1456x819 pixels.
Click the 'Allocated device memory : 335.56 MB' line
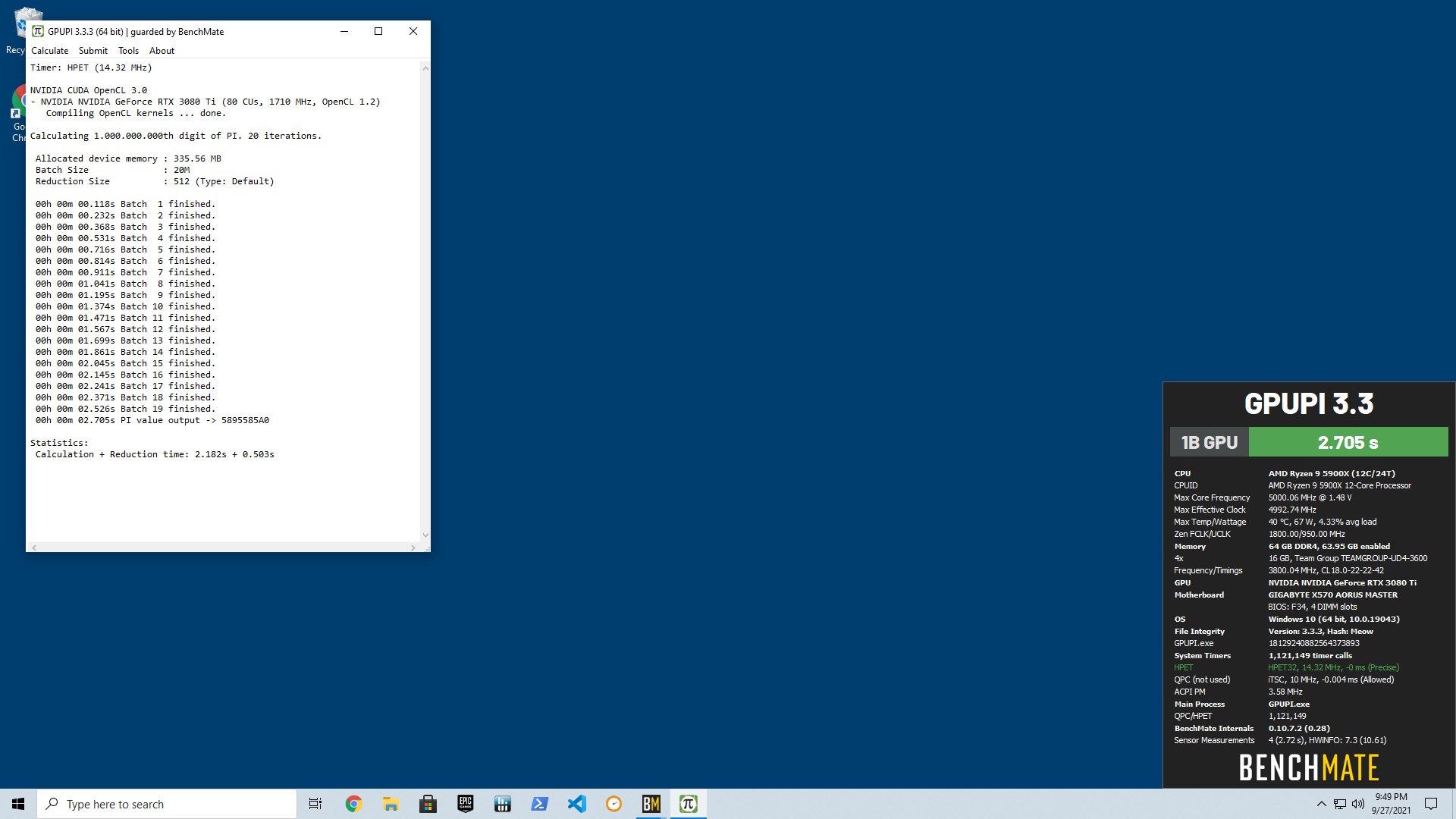tap(128, 158)
